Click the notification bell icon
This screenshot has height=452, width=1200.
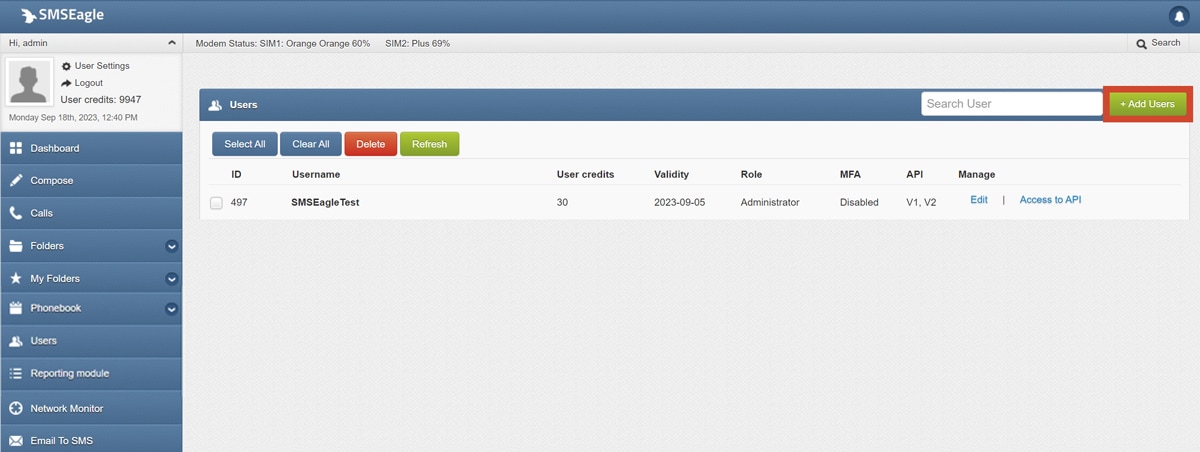[x=1177, y=15]
